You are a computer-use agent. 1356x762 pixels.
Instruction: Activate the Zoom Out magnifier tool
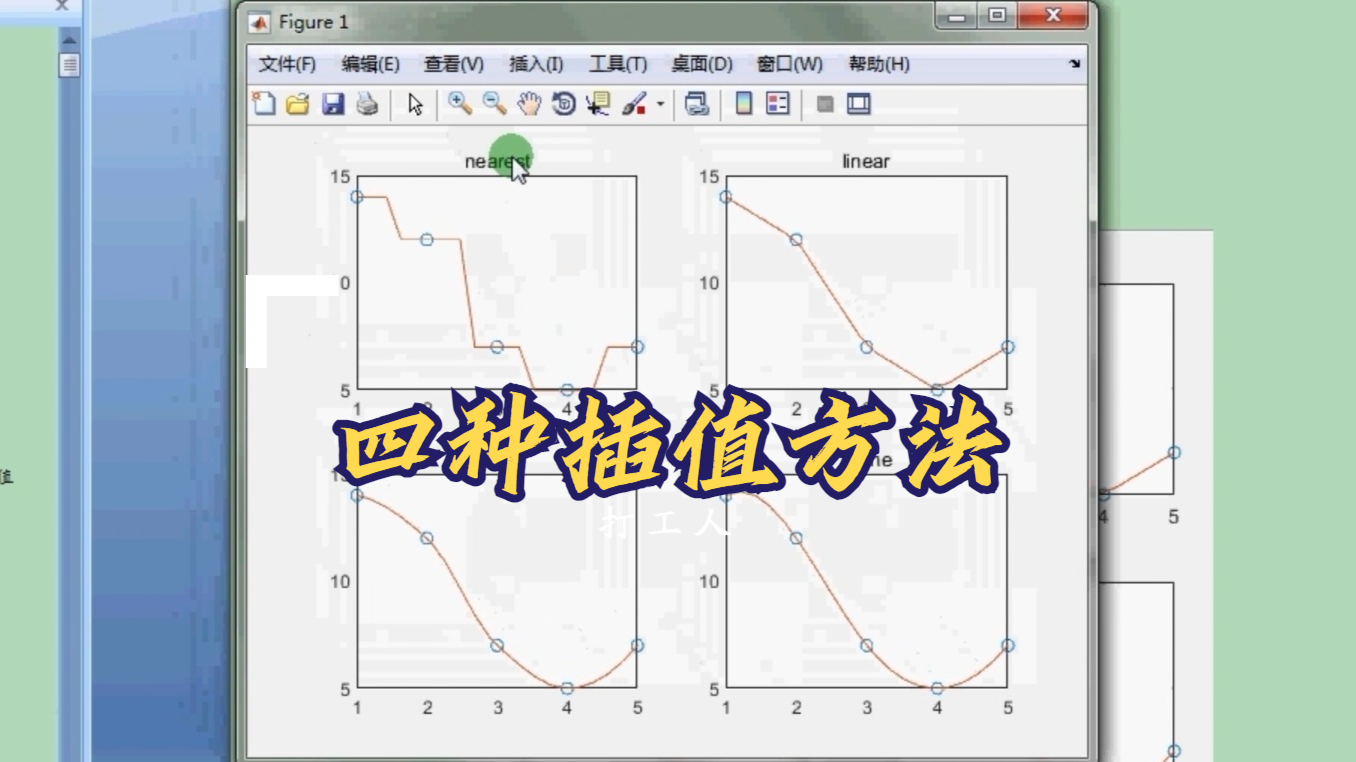click(x=494, y=103)
